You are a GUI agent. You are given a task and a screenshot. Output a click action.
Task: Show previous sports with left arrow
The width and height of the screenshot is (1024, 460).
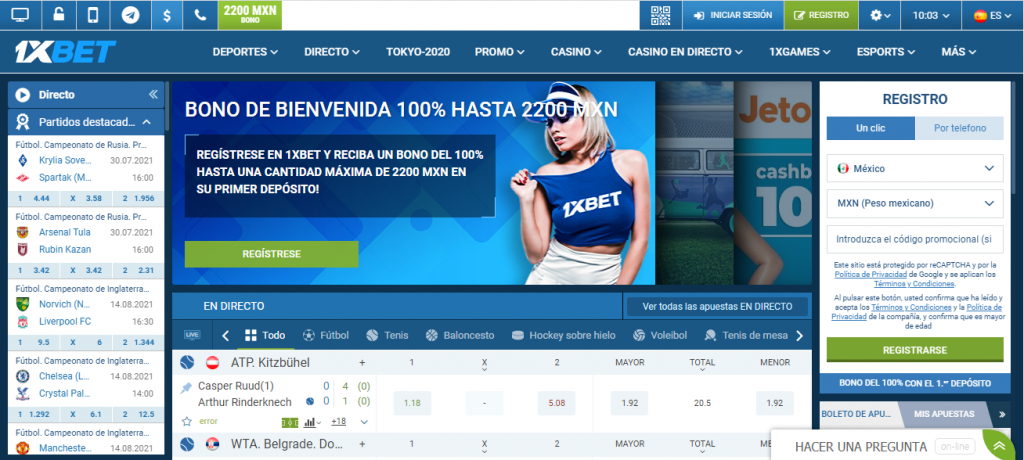pos(226,336)
